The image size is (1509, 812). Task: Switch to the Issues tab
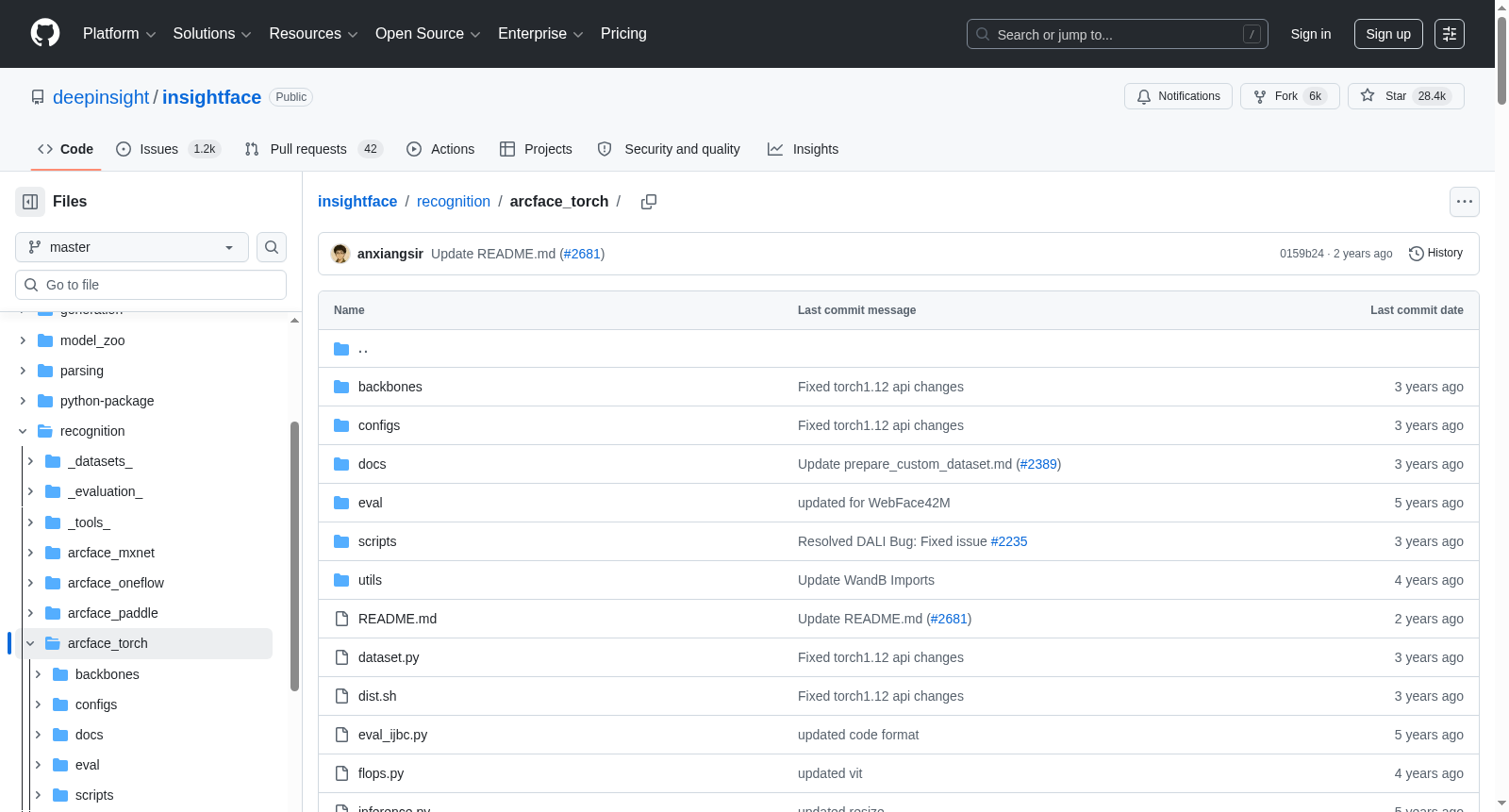point(168,149)
